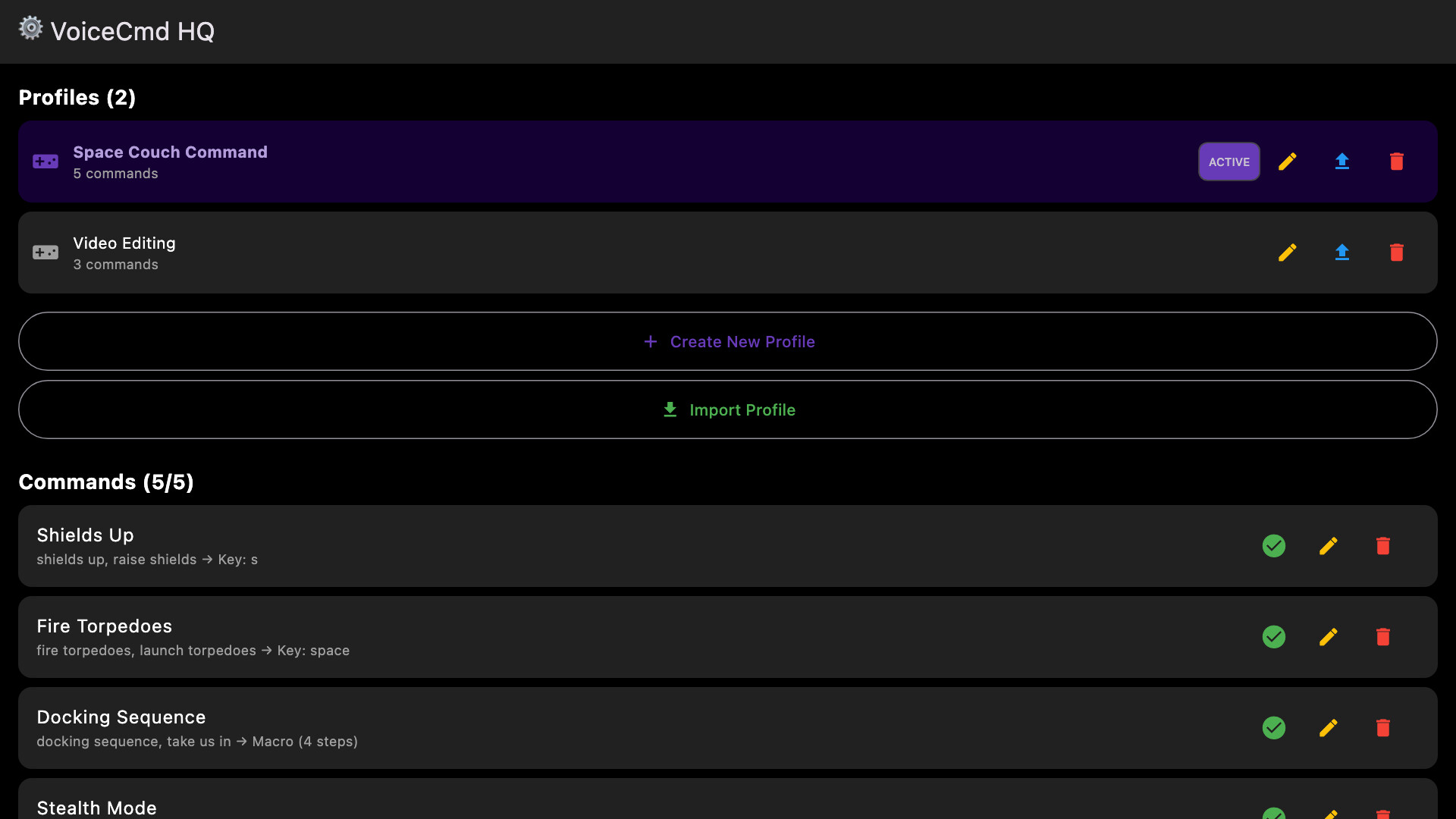Delete the Video Editing profile

(x=1397, y=253)
